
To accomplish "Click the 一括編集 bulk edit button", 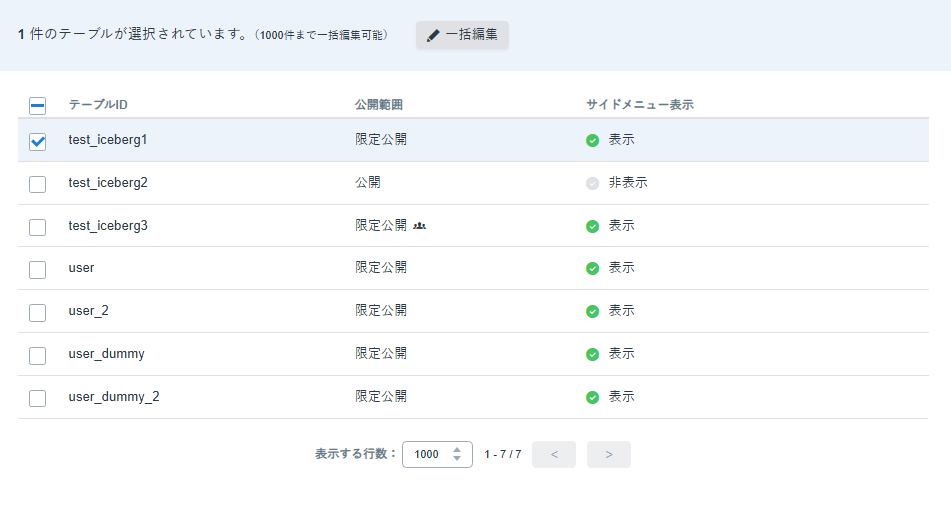I will tap(462, 35).
